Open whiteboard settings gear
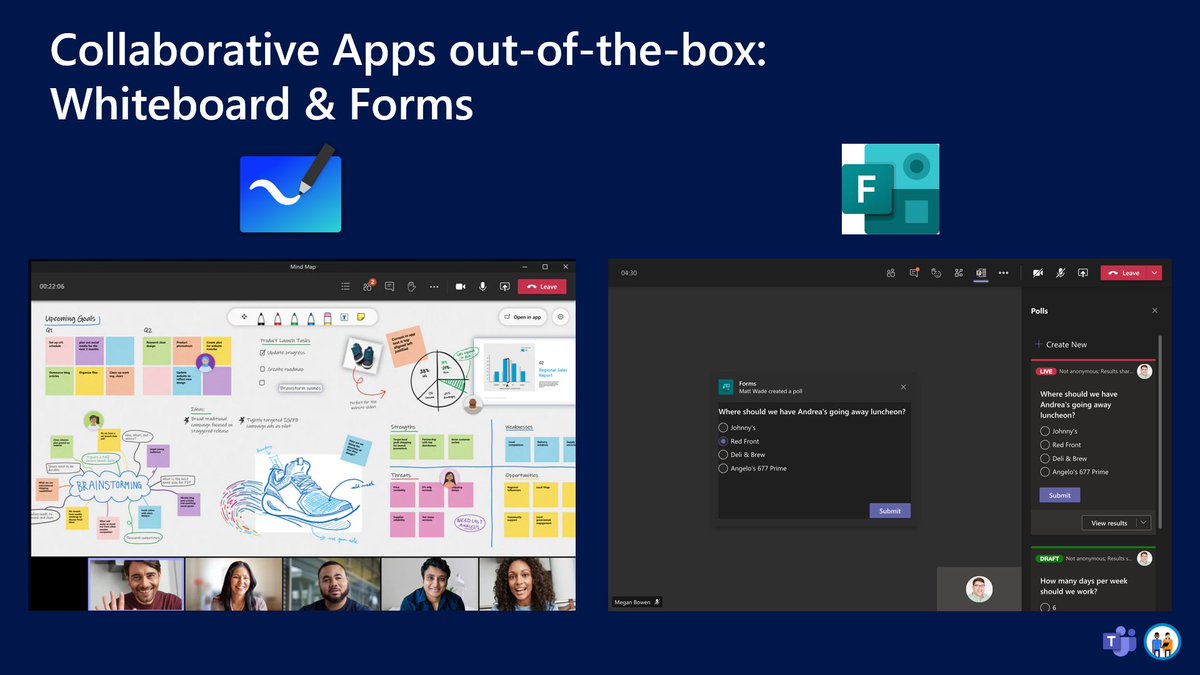This screenshot has width=1200, height=675. pos(561,317)
